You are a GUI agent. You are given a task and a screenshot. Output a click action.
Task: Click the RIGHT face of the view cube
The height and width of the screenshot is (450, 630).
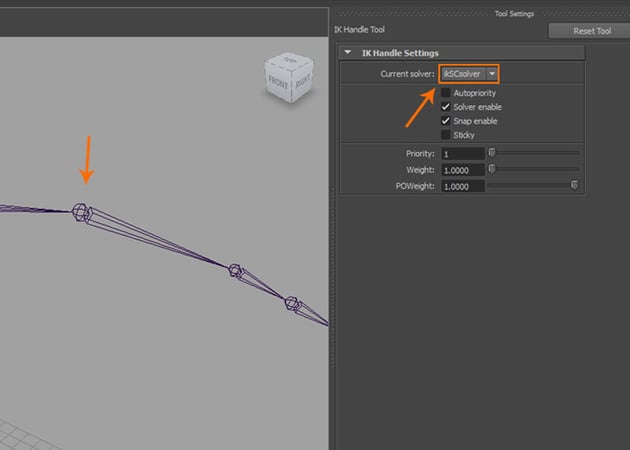pos(303,81)
